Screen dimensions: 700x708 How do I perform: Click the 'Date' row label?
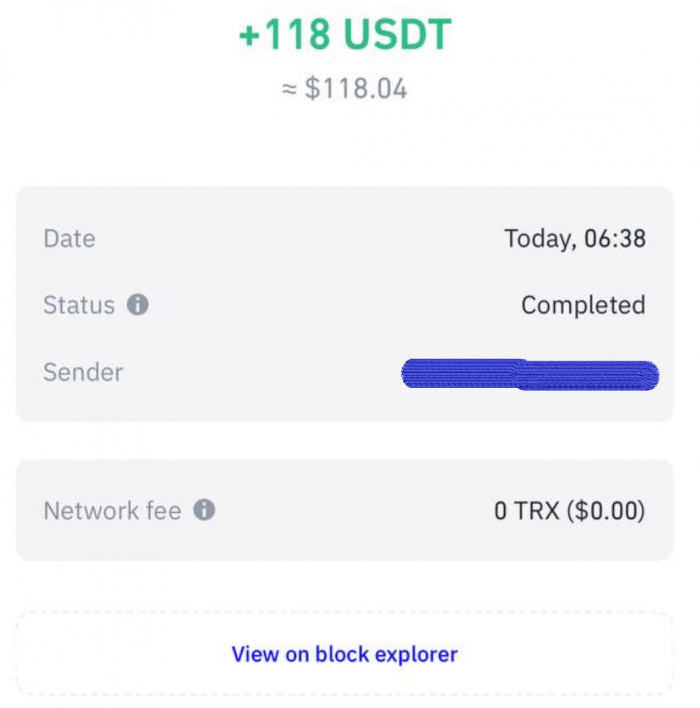(69, 239)
